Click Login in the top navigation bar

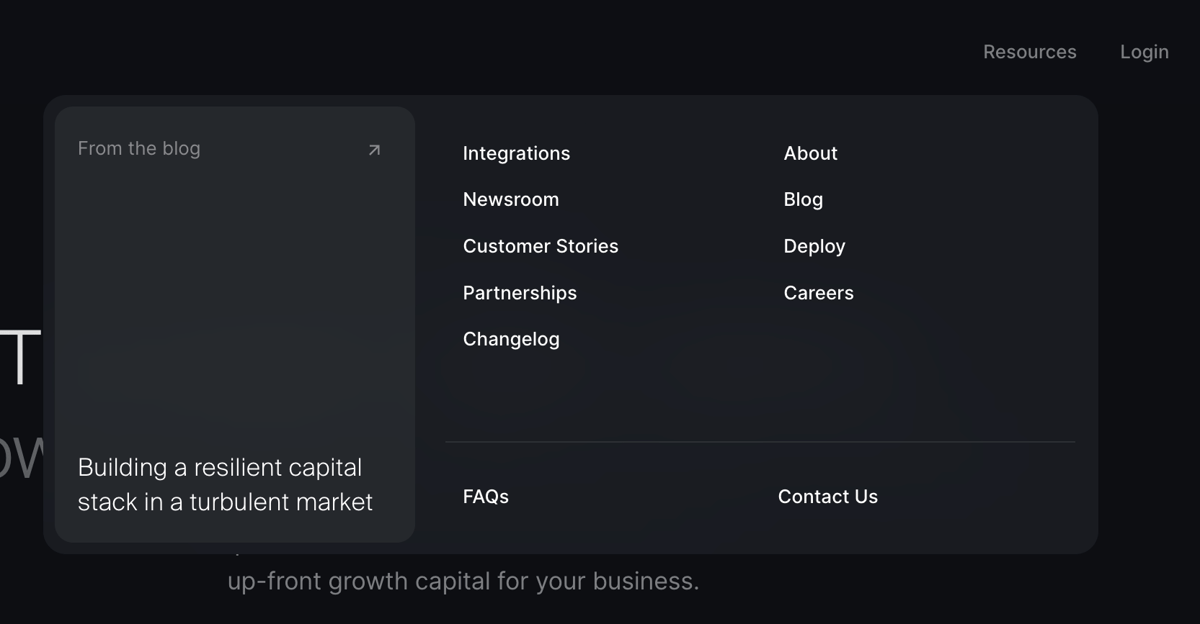coord(1144,51)
